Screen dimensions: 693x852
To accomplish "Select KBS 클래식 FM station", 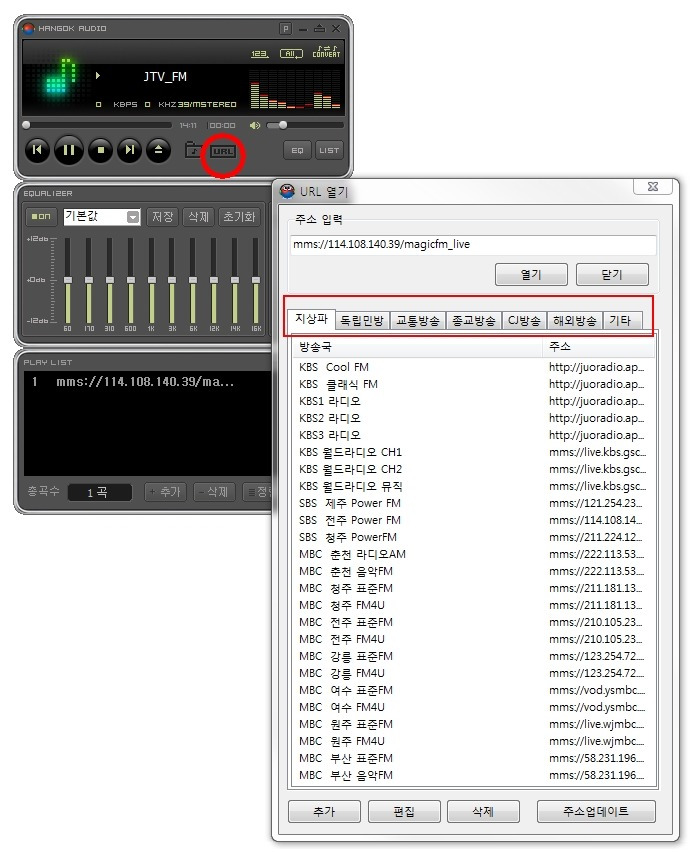I will (x=473, y=384).
